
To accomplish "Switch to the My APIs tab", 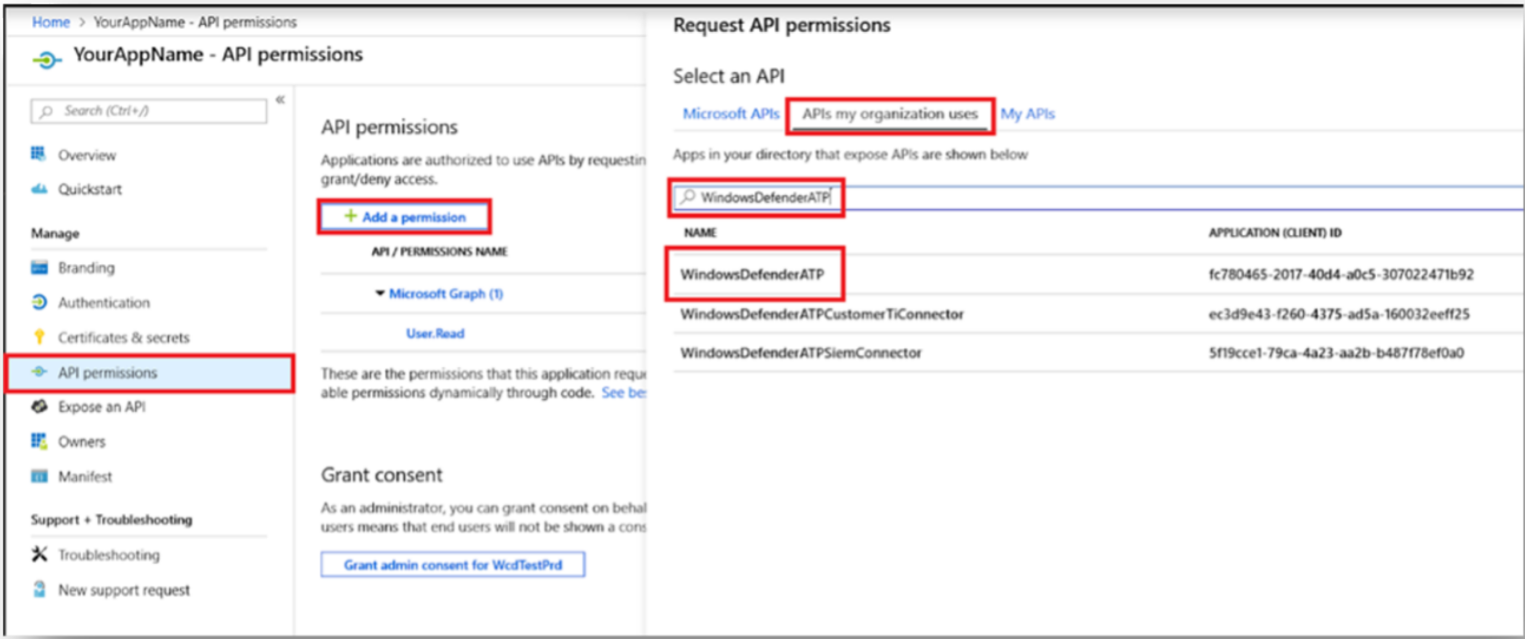I will pyautogui.click(x=1027, y=114).
